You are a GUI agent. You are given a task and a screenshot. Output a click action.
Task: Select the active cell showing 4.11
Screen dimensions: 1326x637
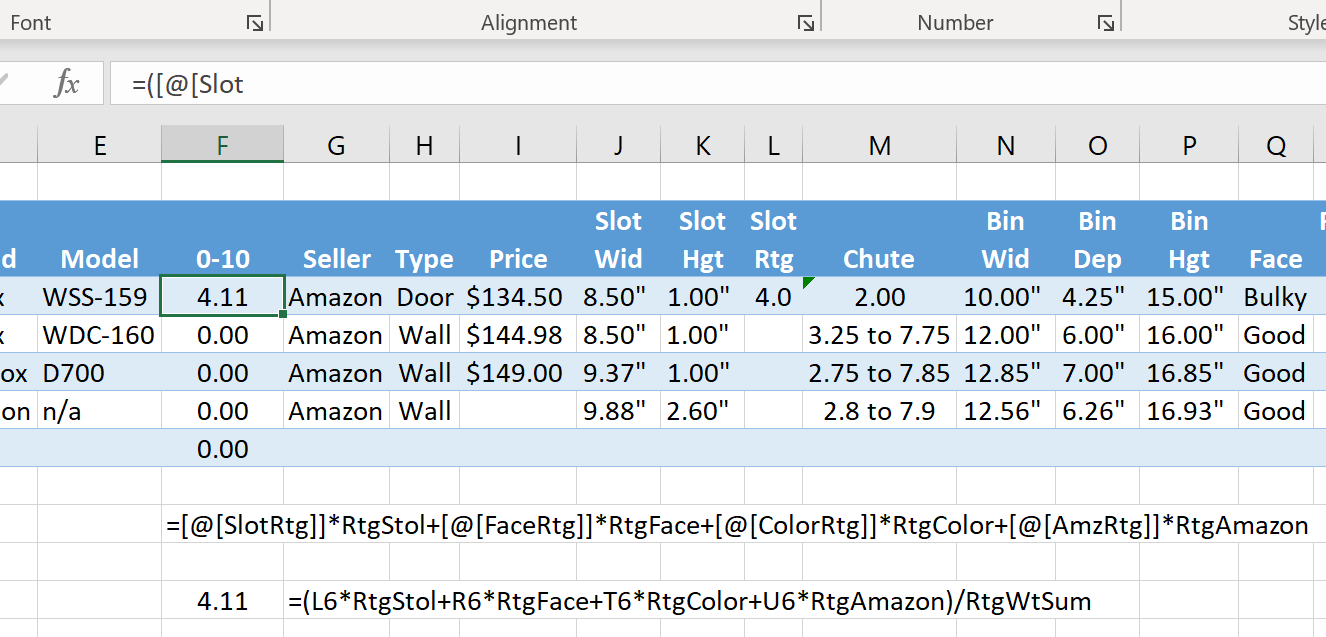tap(222, 297)
